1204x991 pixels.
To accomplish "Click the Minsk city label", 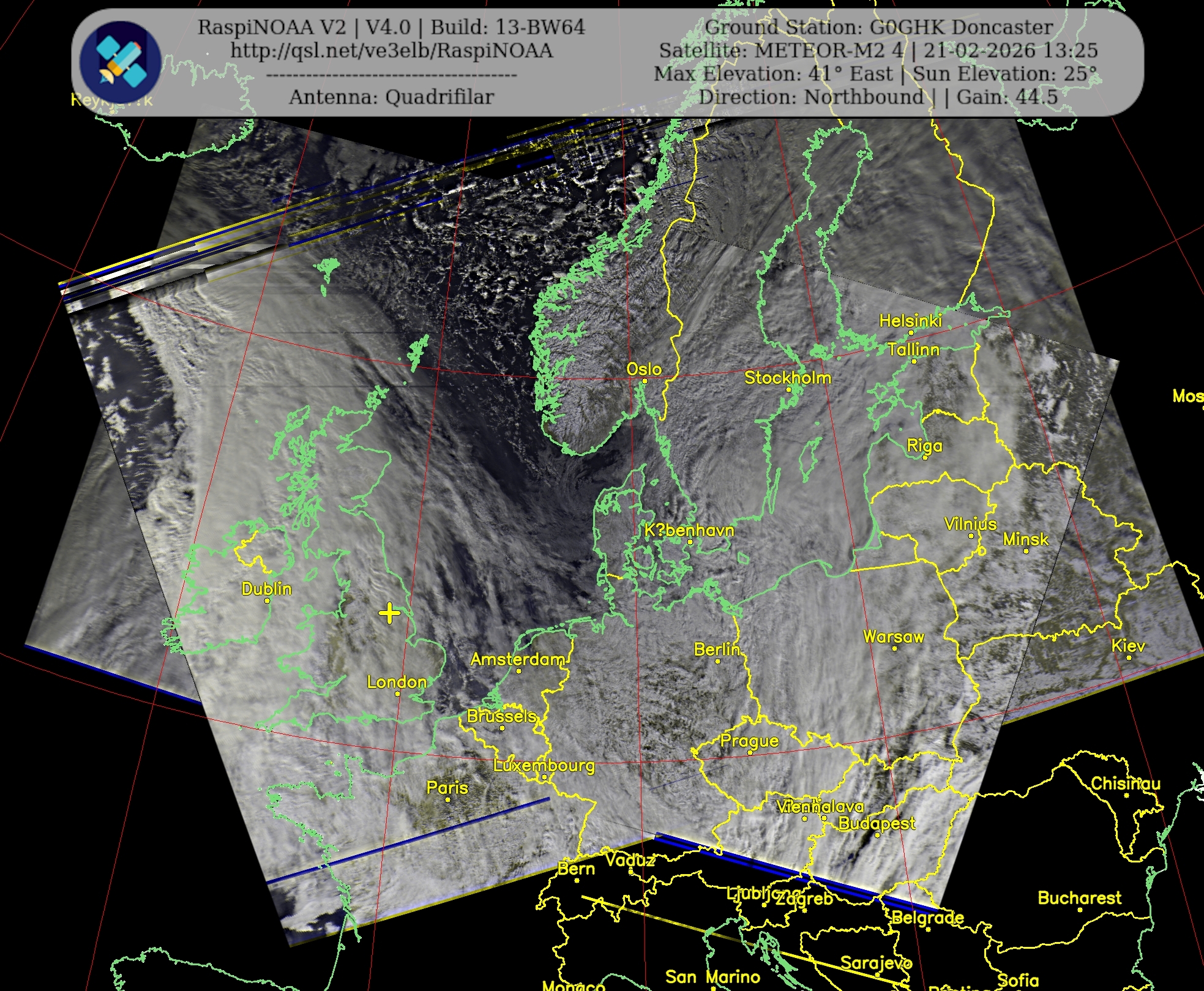I will pos(1025,539).
